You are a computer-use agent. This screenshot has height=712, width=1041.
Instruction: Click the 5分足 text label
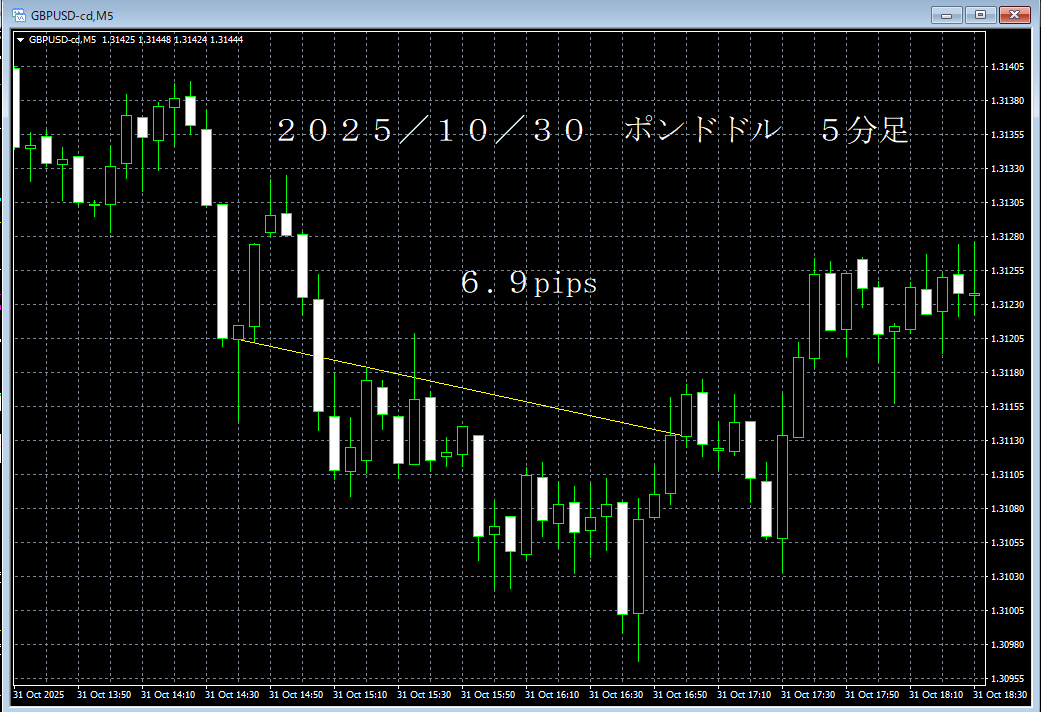pyautogui.click(x=864, y=130)
